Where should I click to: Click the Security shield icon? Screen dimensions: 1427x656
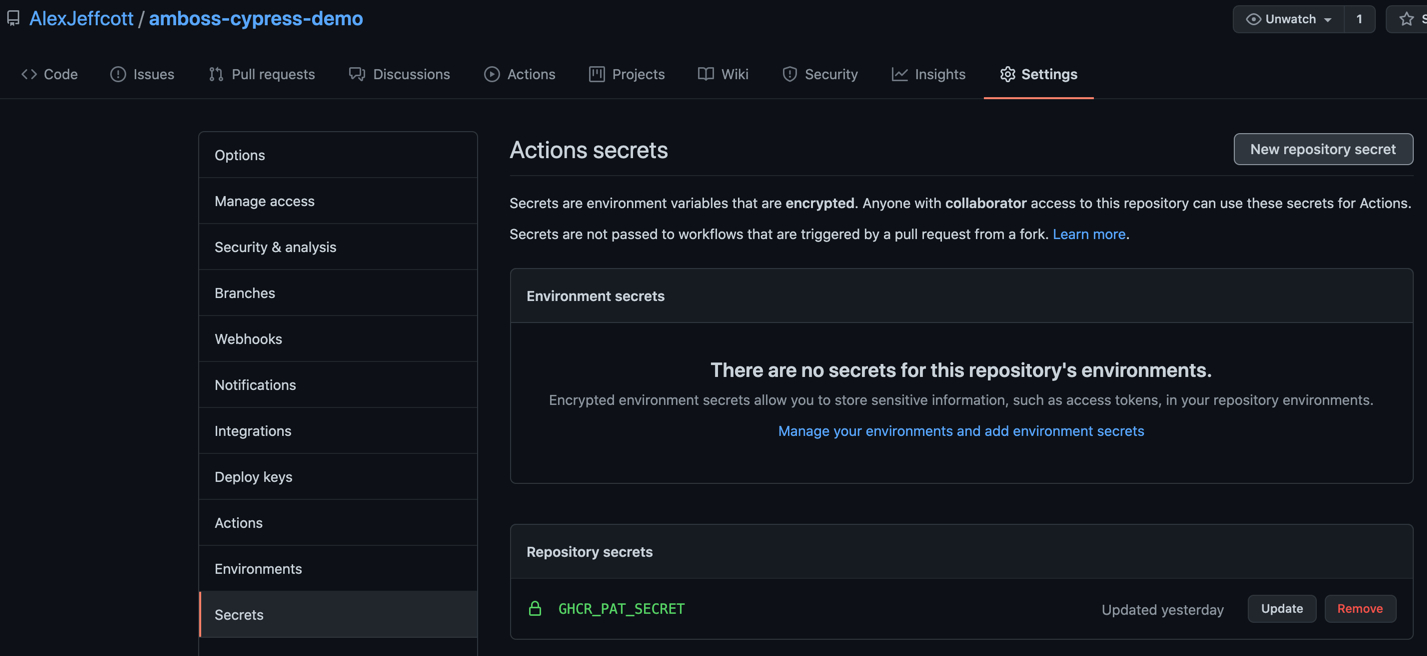pyautogui.click(x=790, y=74)
